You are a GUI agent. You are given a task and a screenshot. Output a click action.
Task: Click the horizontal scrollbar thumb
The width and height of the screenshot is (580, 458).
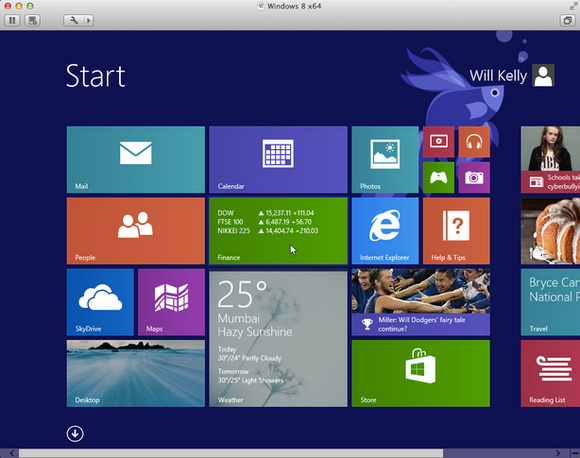231,454
